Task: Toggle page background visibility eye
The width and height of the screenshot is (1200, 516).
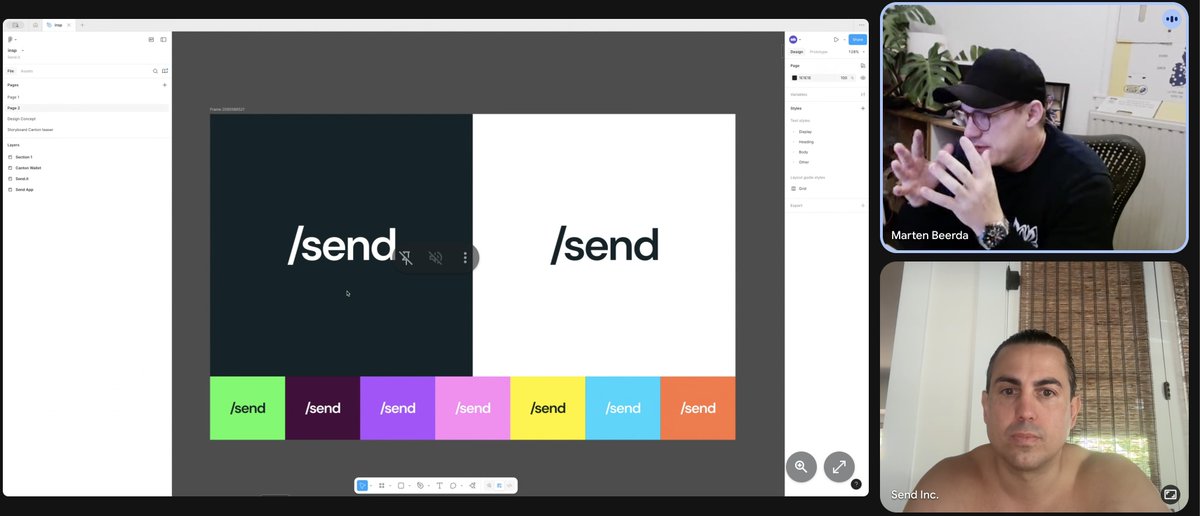Action: pos(863,77)
